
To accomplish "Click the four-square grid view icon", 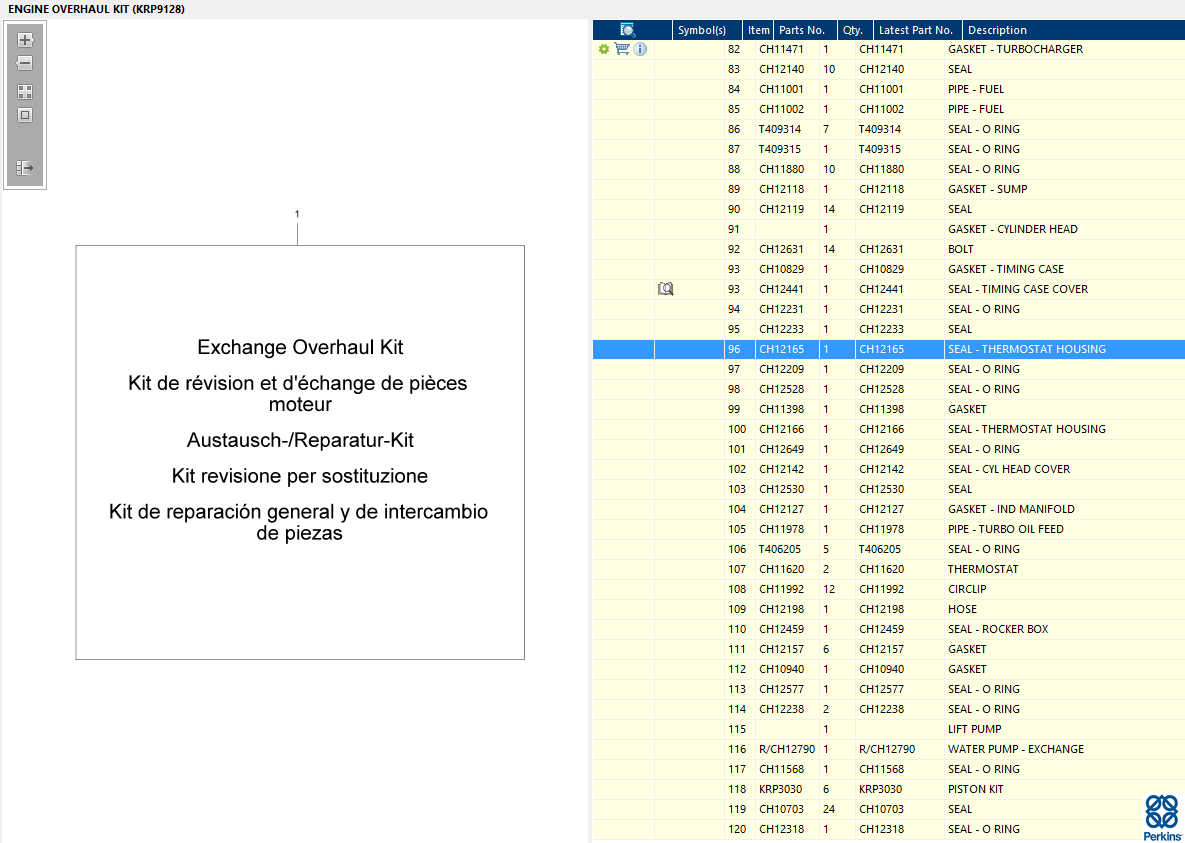I will (25, 92).
